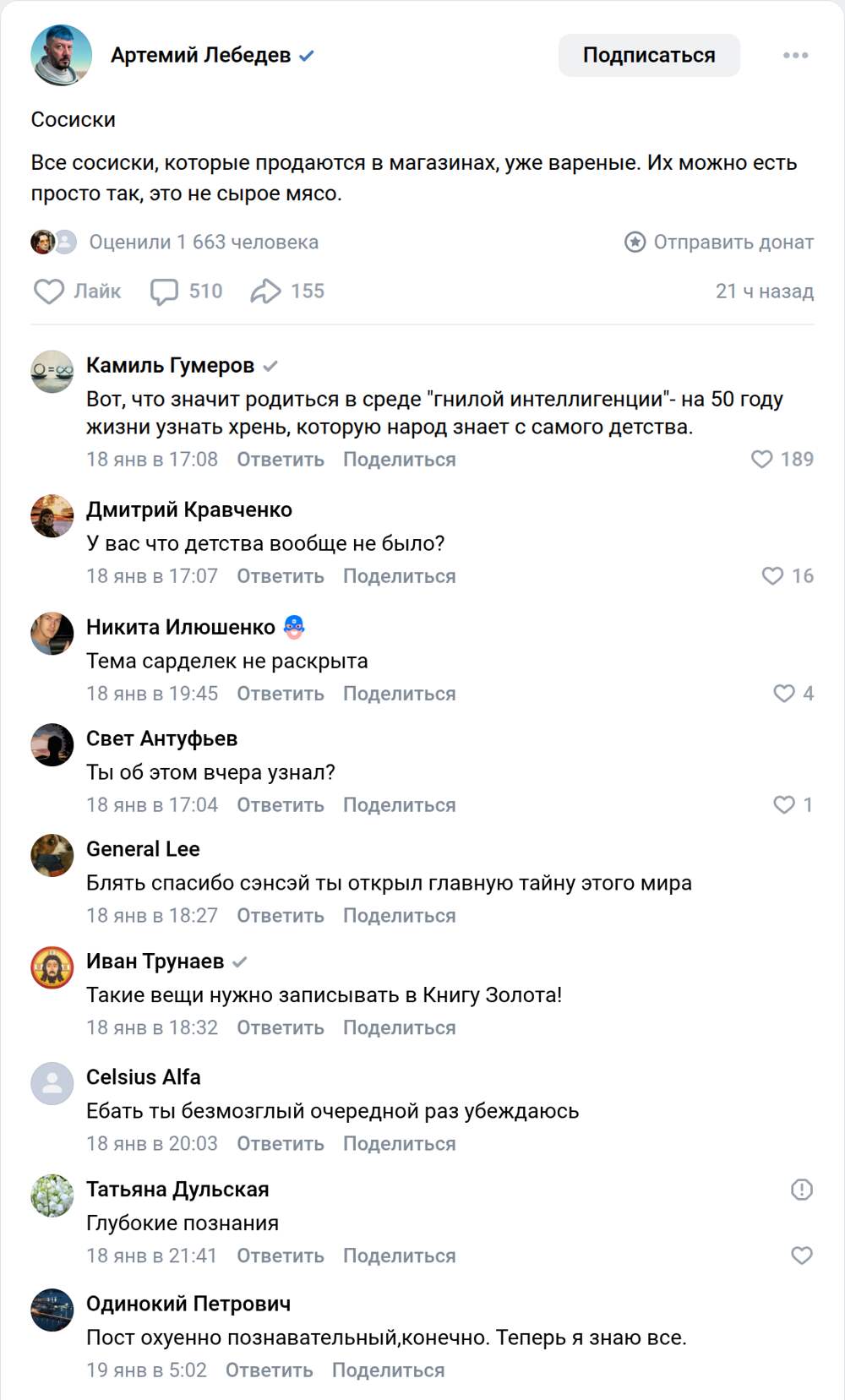
Task: Open Артемий Лебедев's profile avatar
Action: 61,56
